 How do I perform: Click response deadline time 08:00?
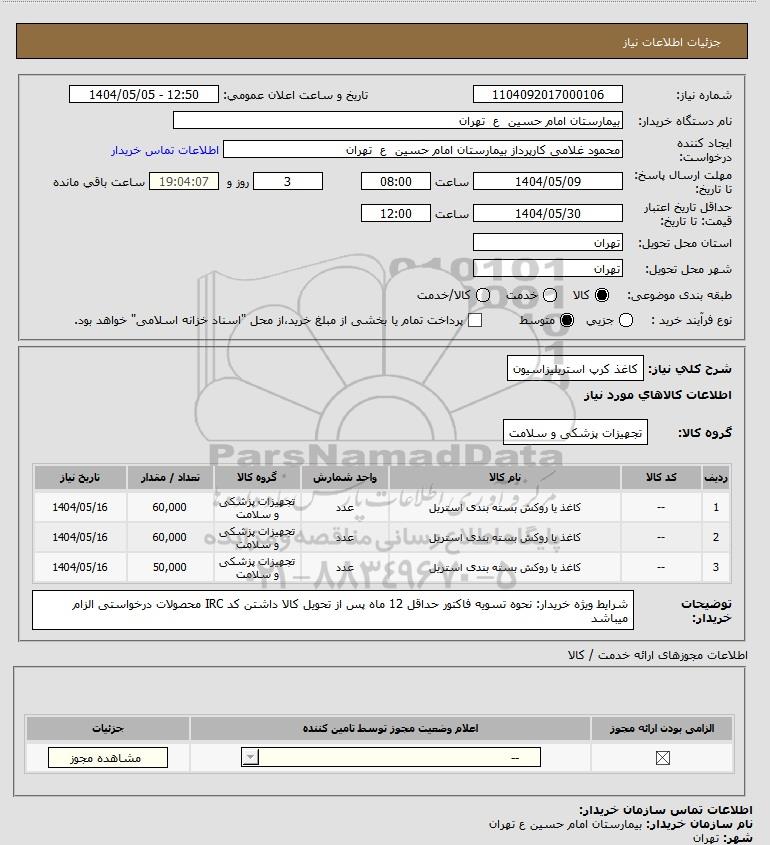pyautogui.click(x=396, y=181)
